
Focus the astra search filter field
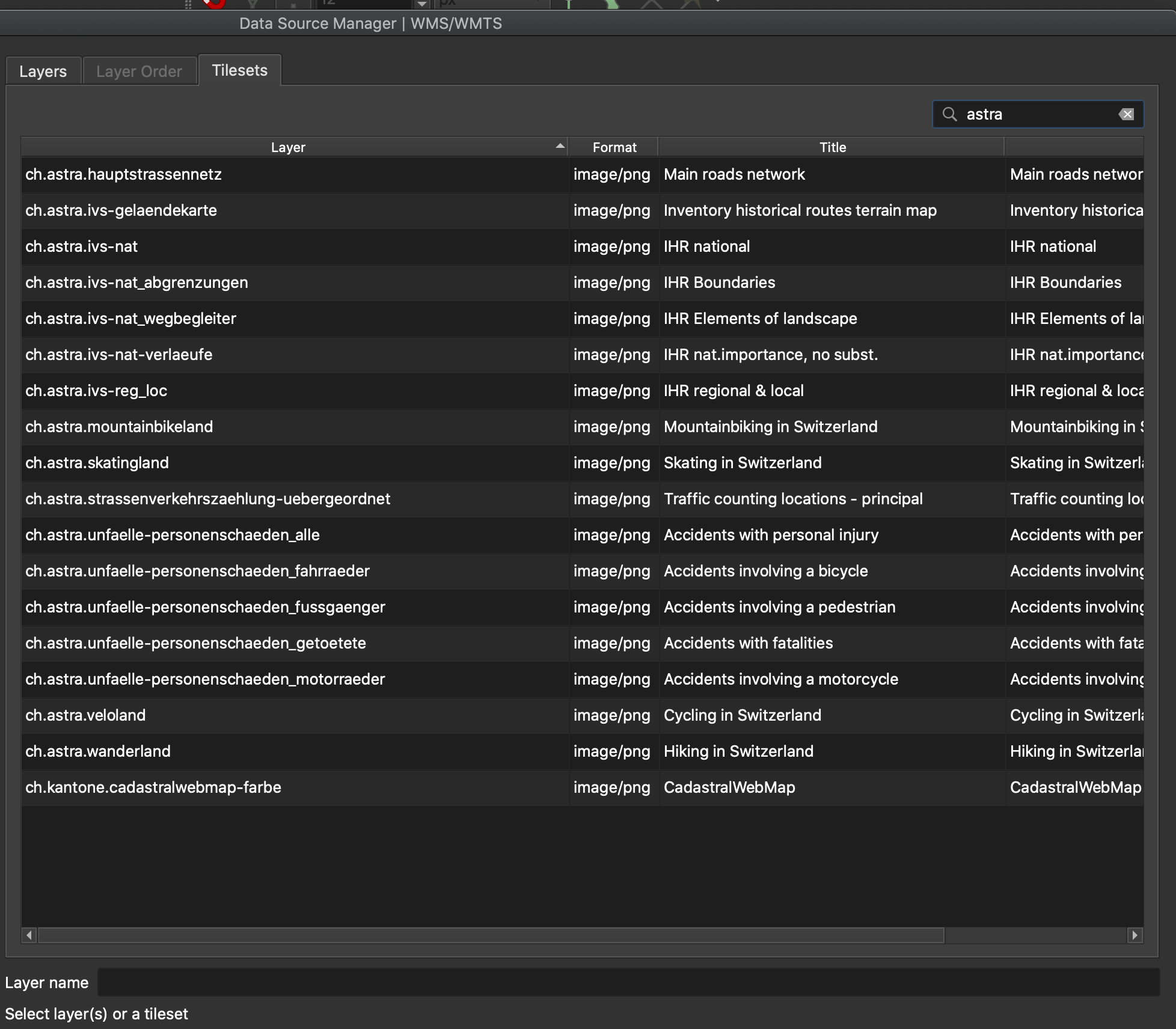1037,114
